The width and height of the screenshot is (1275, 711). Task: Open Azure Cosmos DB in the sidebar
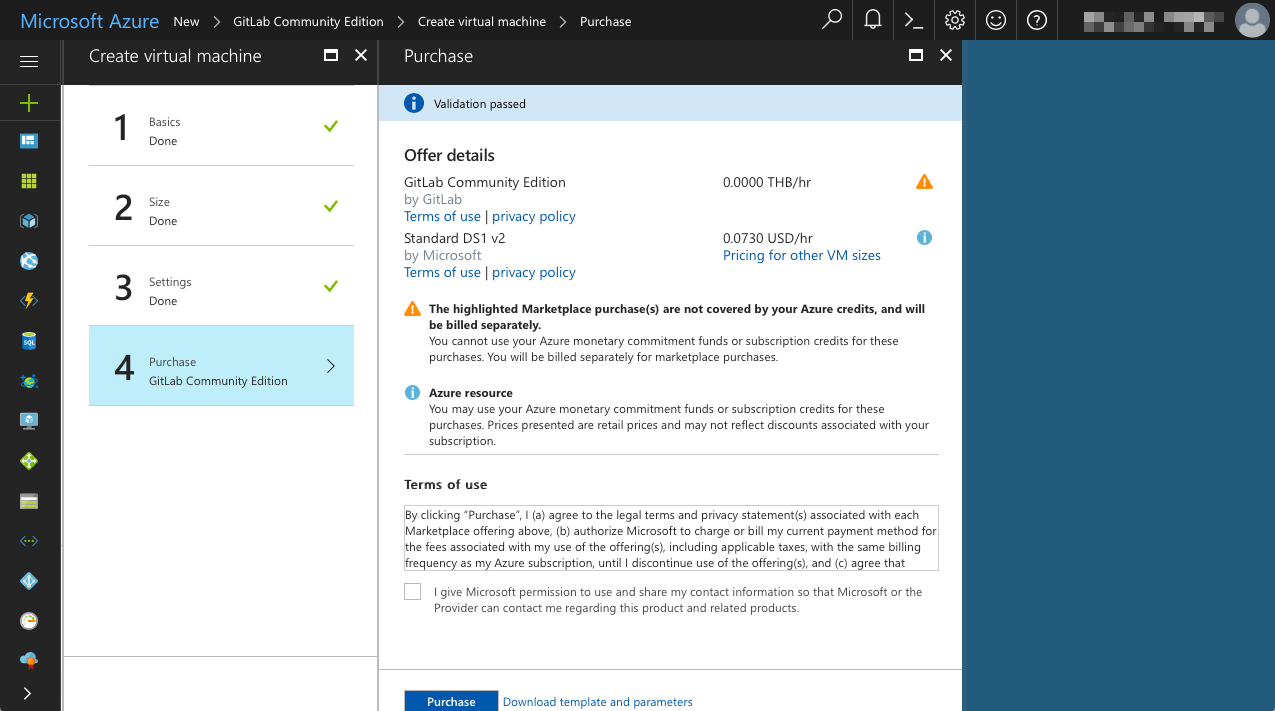[30, 381]
